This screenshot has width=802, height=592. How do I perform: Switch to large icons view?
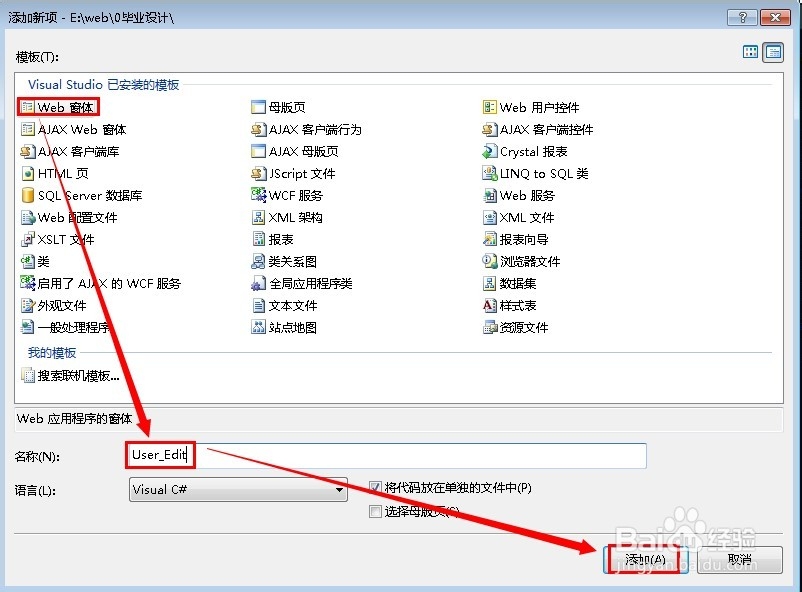(750, 52)
